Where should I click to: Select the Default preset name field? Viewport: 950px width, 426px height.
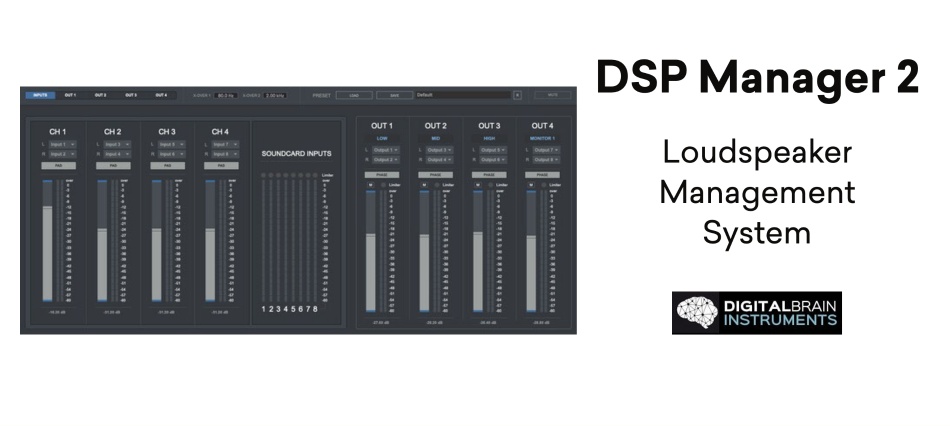tap(463, 95)
